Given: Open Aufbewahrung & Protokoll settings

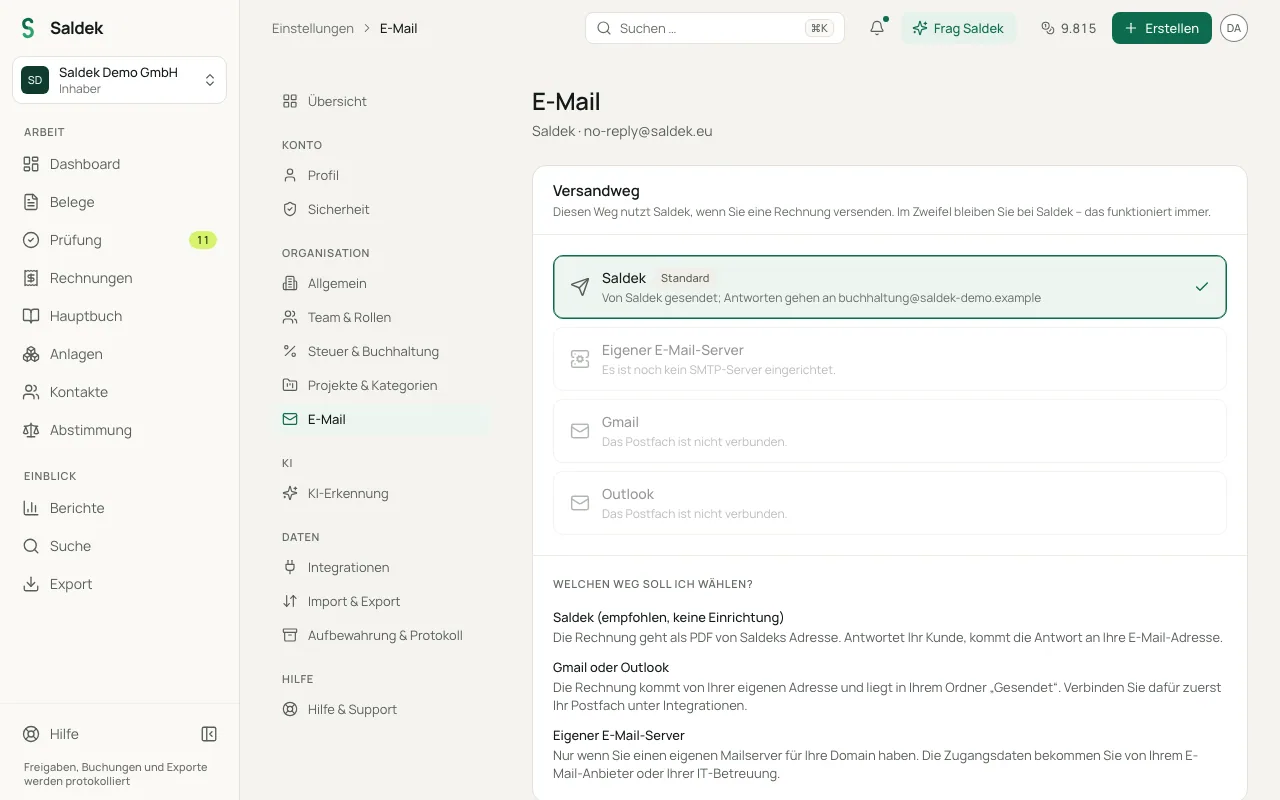Looking at the screenshot, I should [380, 635].
